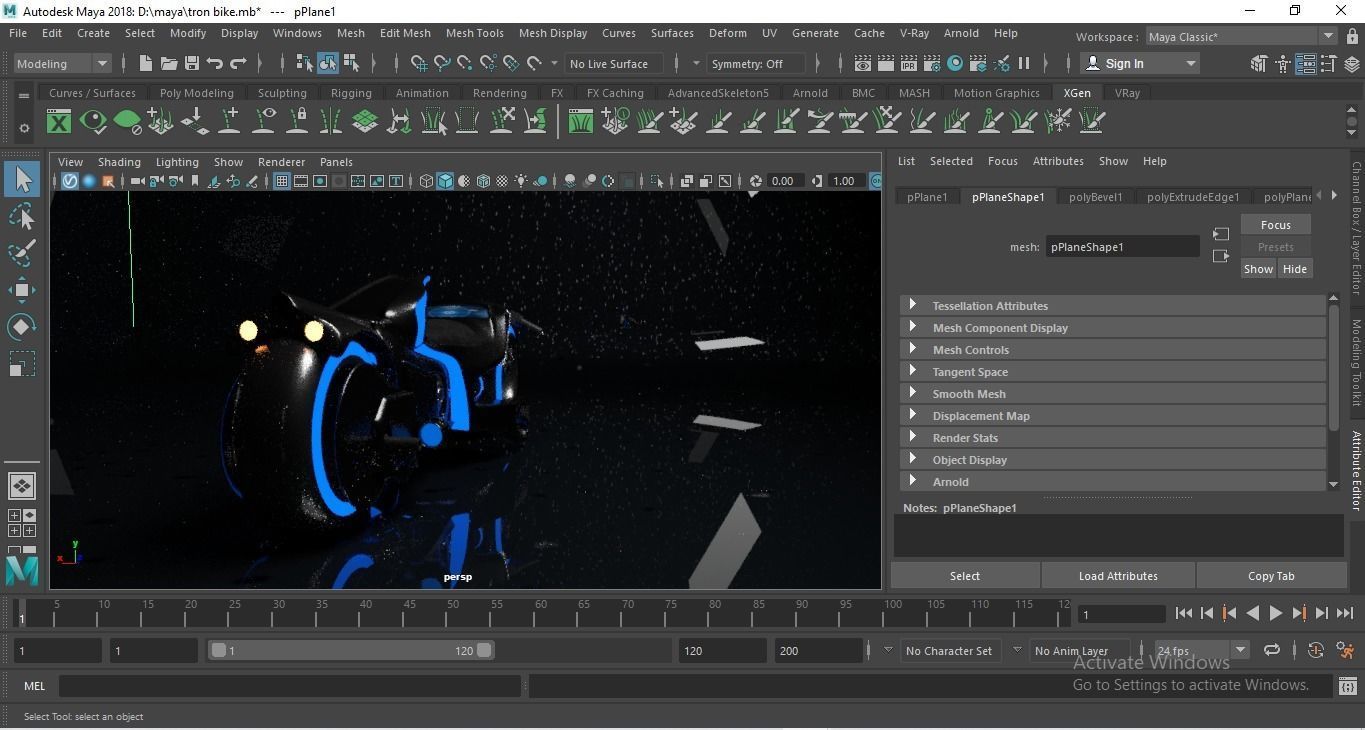Pick the Paint Selection tool

click(x=22, y=253)
